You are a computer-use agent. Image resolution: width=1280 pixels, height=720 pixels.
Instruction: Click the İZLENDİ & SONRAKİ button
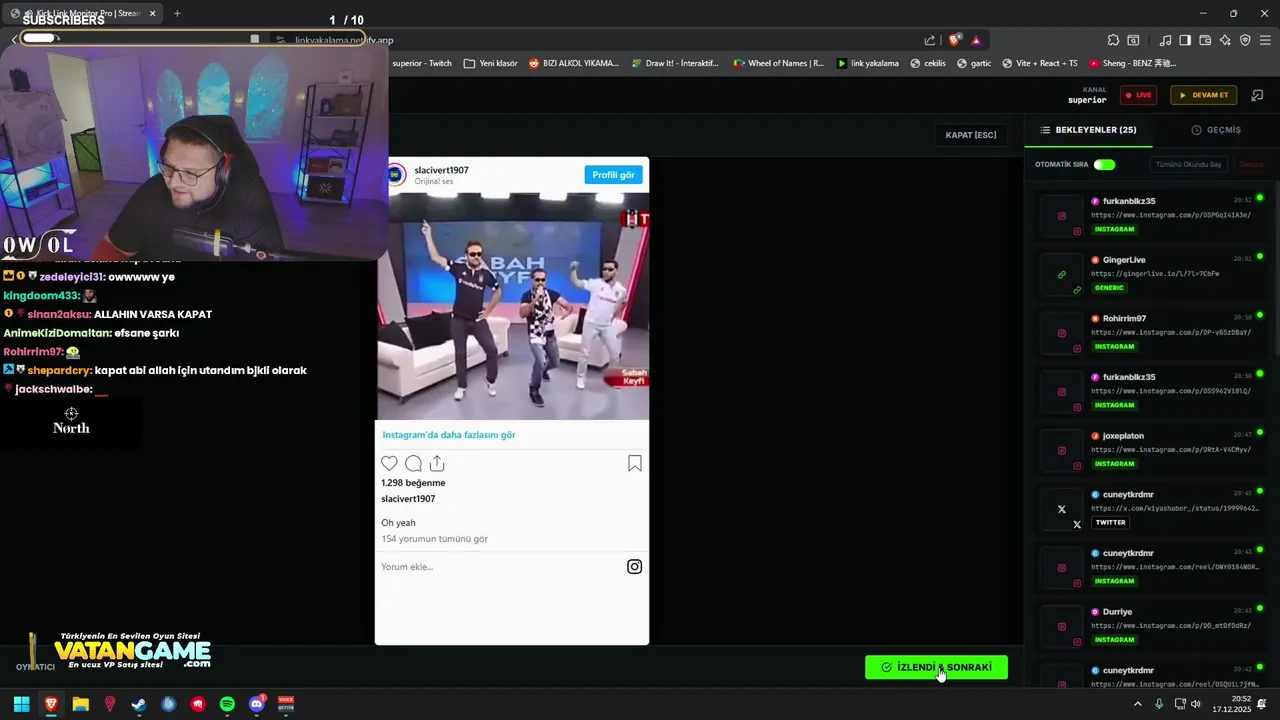tap(936, 667)
